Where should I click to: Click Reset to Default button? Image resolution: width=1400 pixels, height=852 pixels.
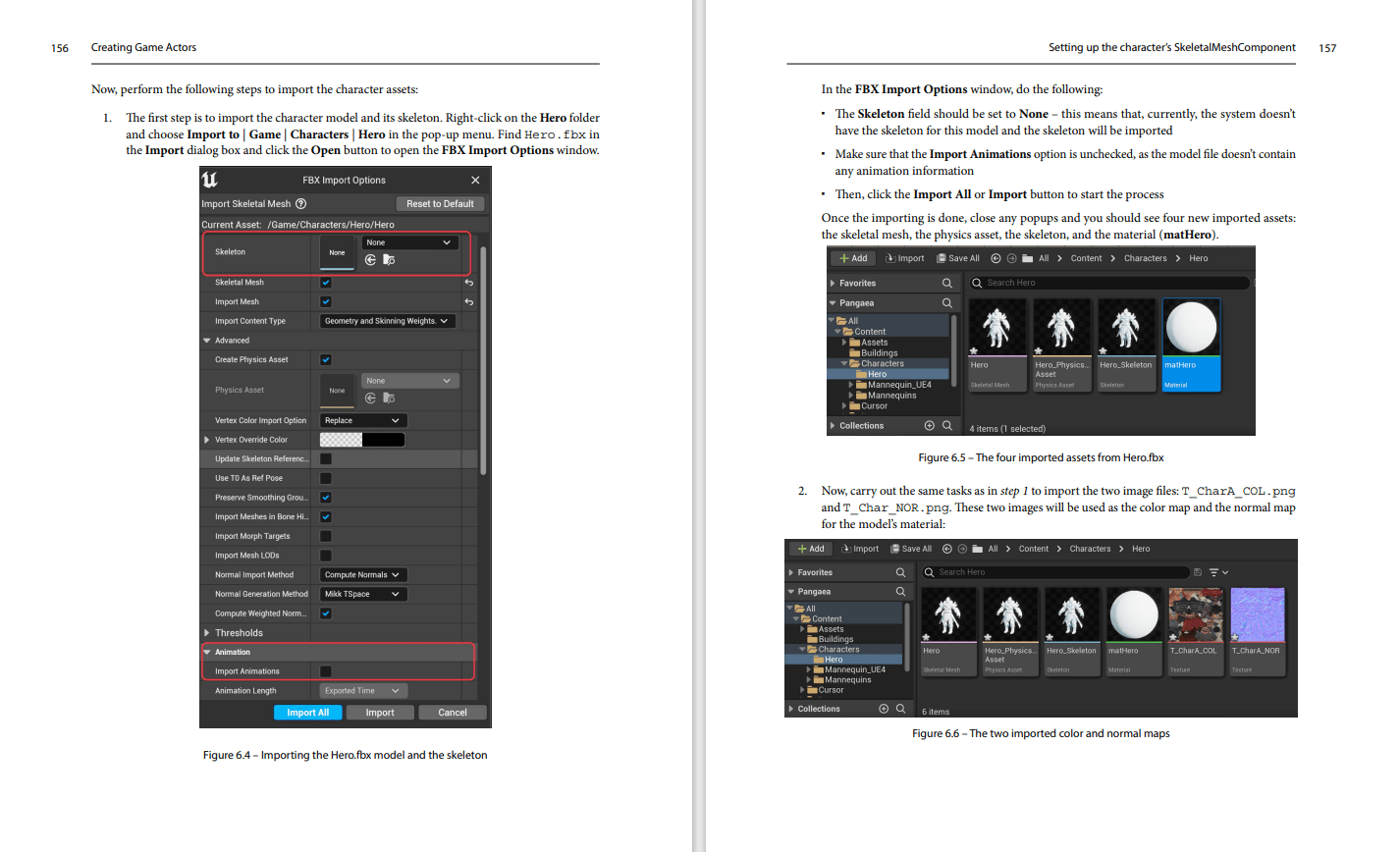[x=440, y=204]
